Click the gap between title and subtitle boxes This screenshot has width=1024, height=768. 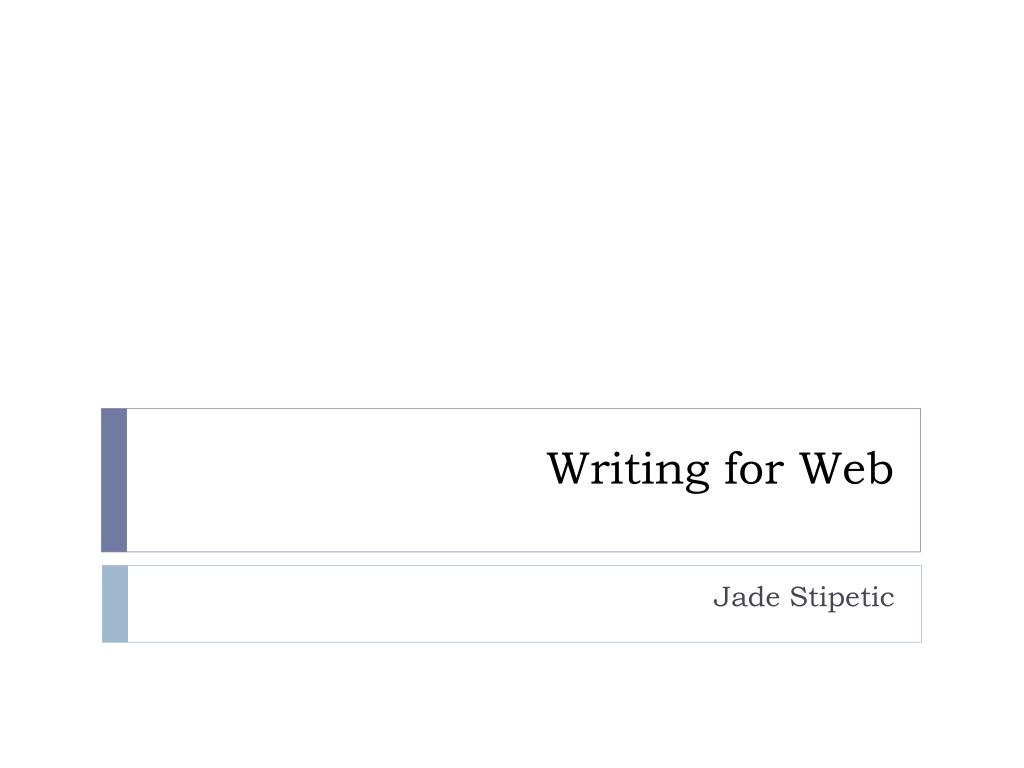click(x=512, y=559)
